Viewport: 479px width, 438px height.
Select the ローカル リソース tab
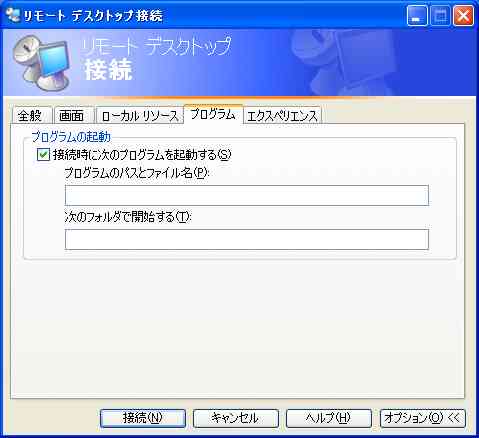[x=140, y=116]
